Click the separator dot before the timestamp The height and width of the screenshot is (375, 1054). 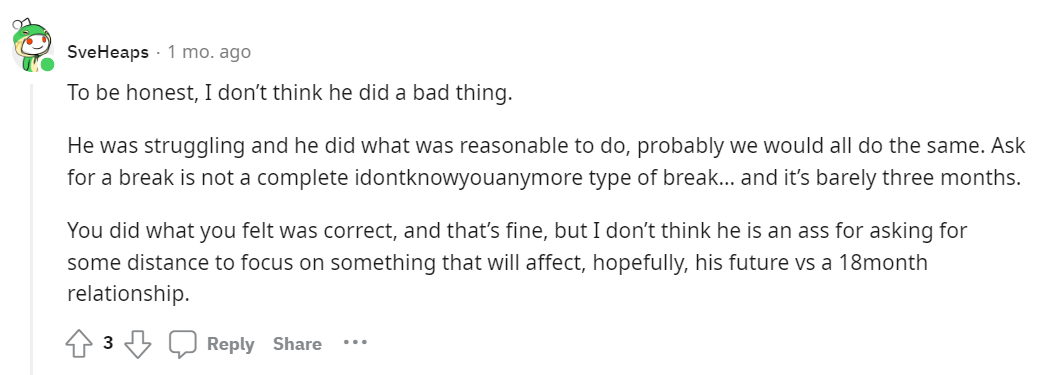(x=158, y=52)
